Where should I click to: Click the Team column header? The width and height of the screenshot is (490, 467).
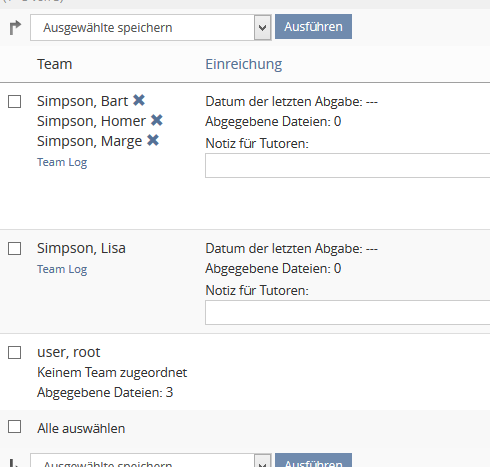(x=55, y=64)
